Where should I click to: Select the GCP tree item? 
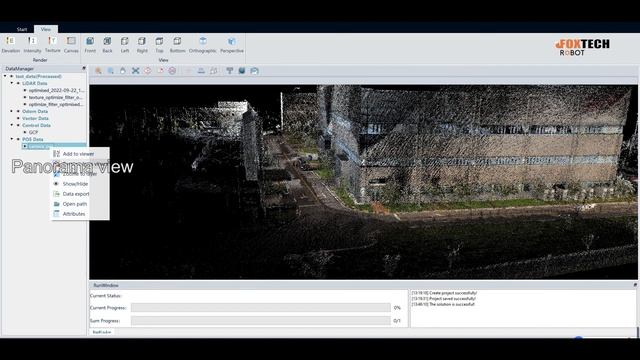33,132
